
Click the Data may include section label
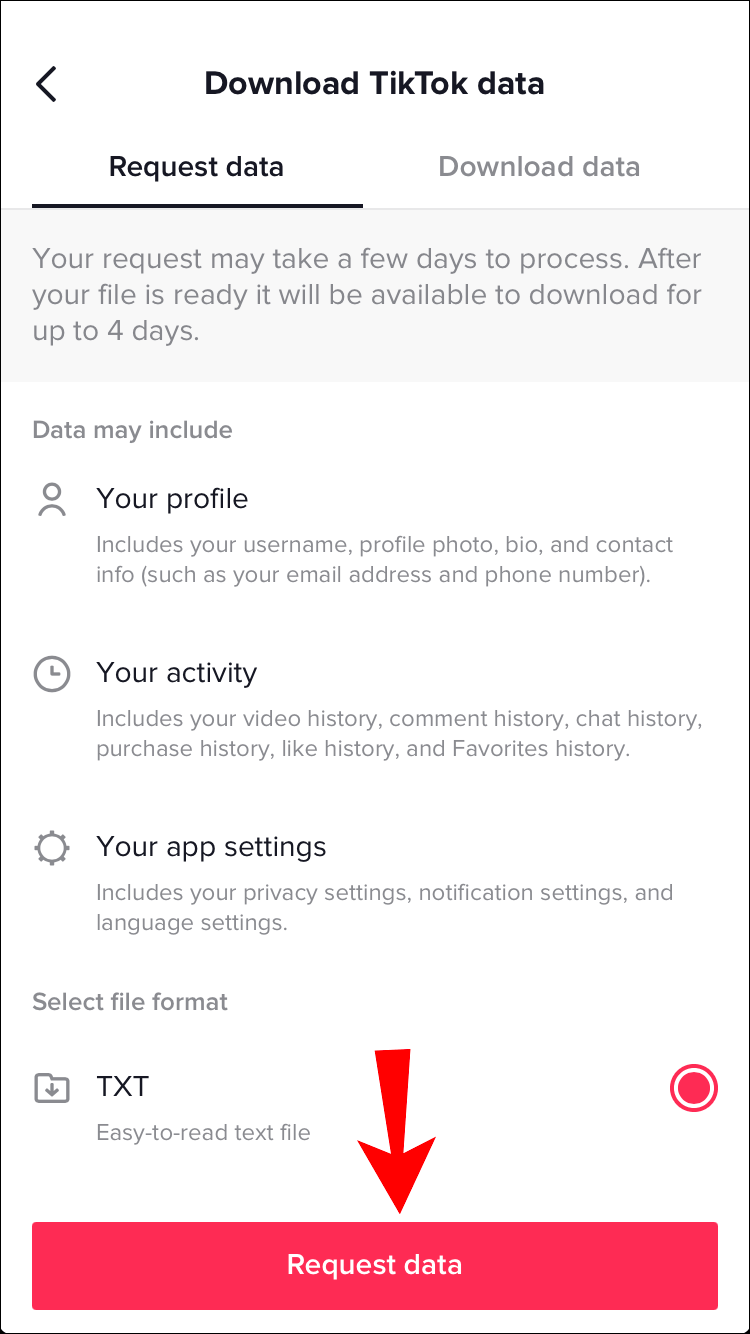click(x=132, y=430)
